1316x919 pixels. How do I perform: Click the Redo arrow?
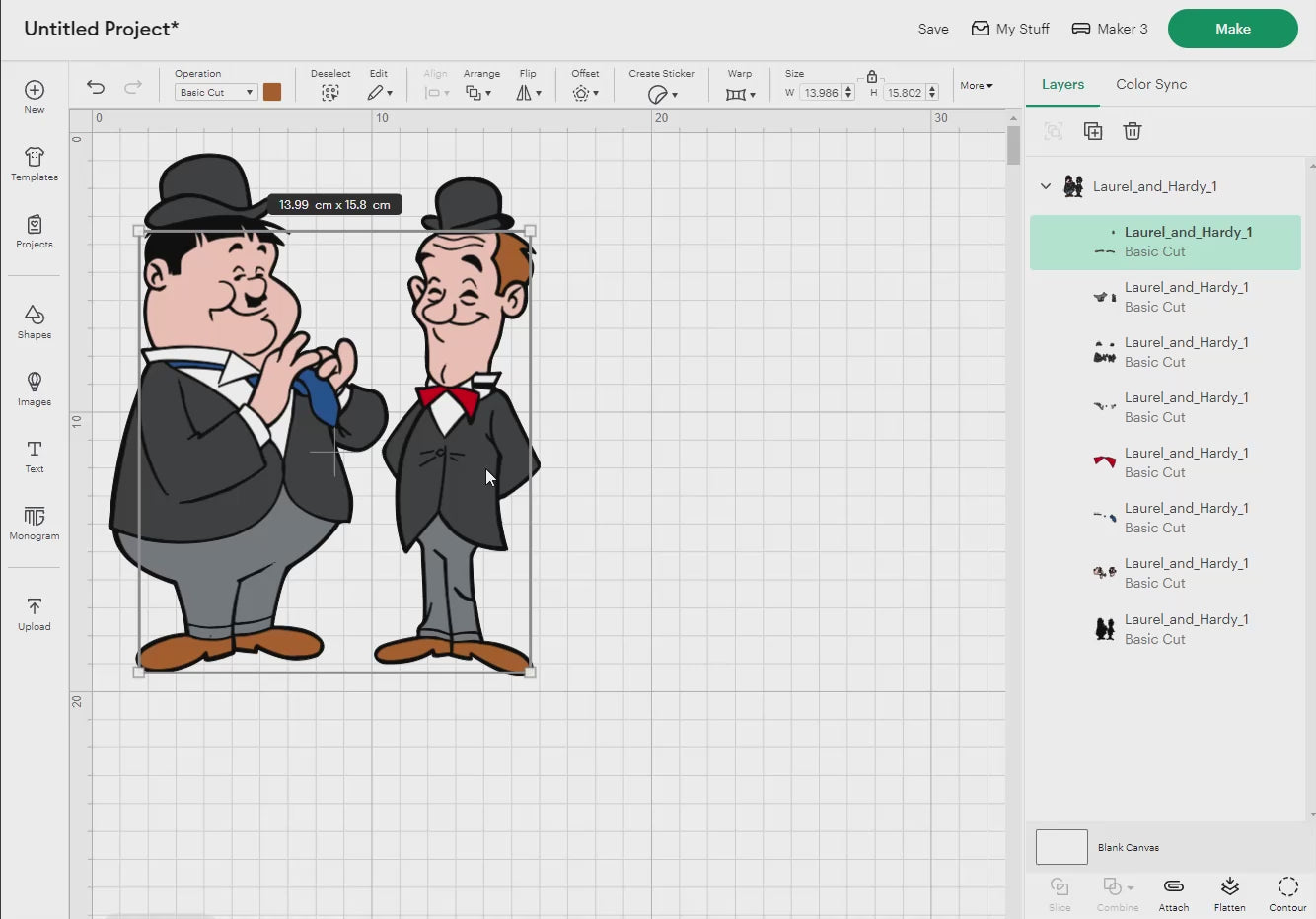coord(133,87)
